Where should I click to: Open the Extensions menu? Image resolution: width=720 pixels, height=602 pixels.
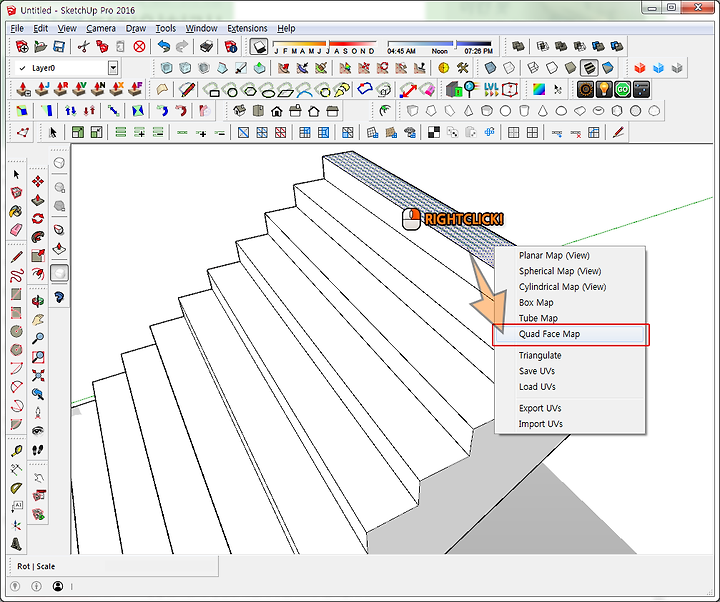247,28
